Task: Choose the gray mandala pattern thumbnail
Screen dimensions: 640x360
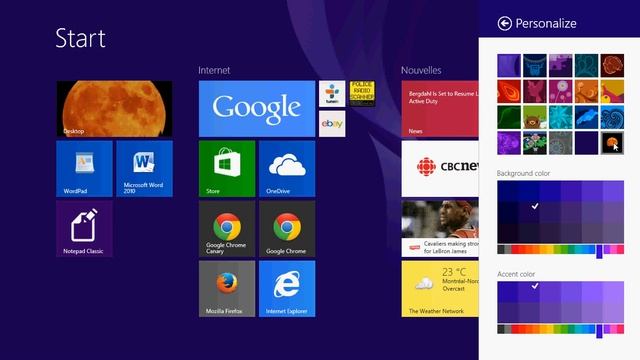Action: click(560, 143)
